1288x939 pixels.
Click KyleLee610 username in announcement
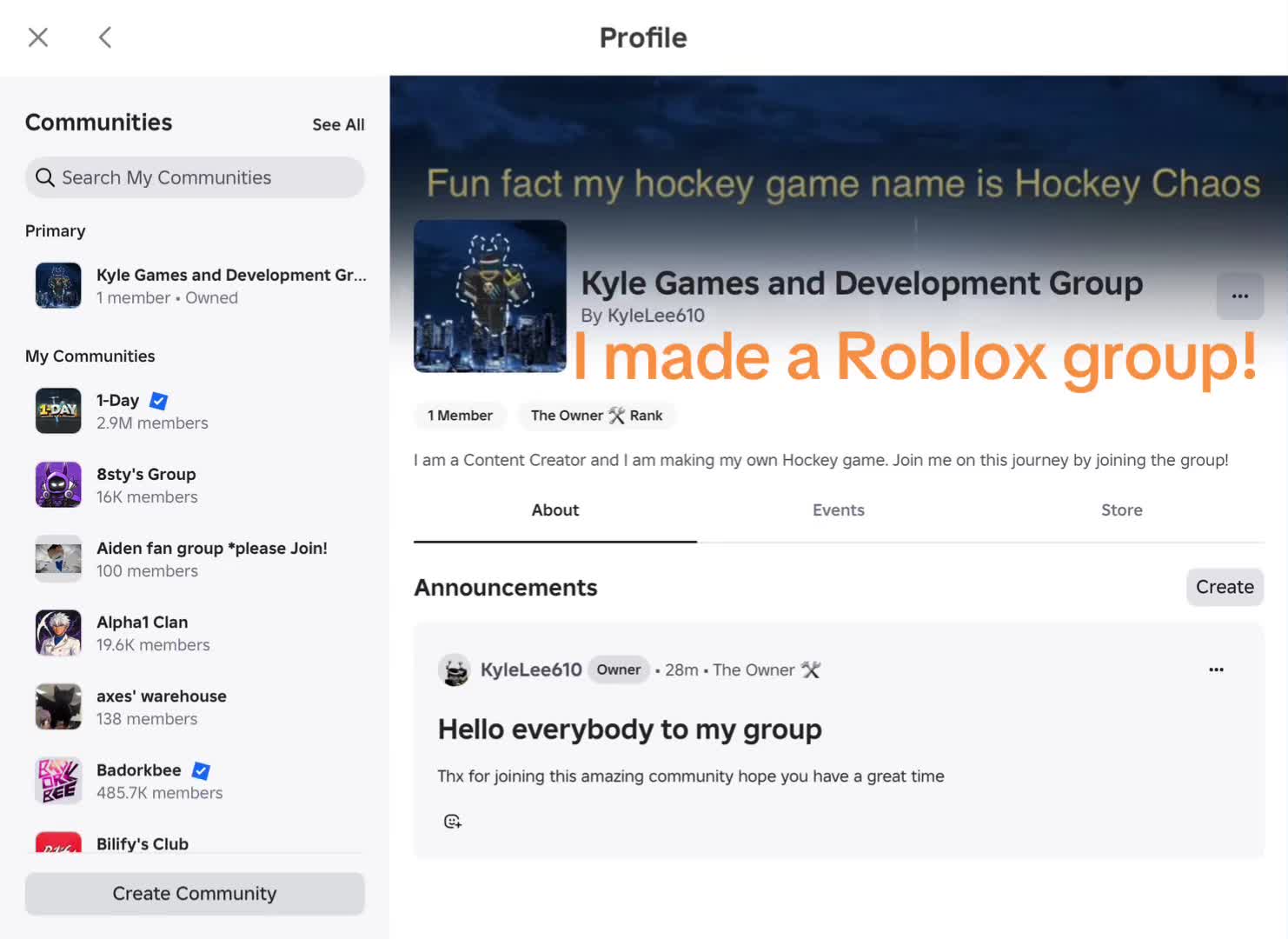pos(531,669)
